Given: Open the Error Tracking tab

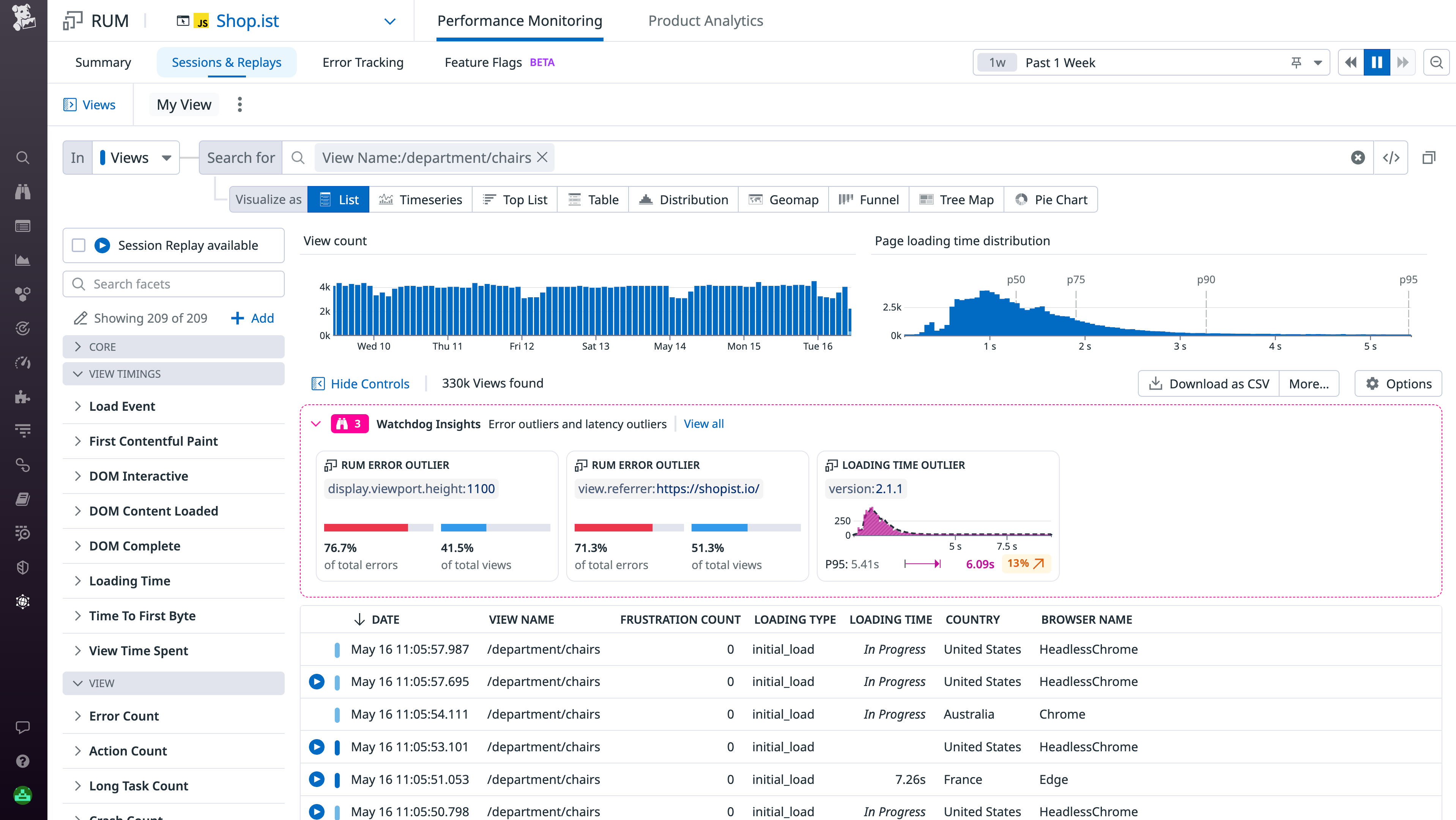Looking at the screenshot, I should pyautogui.click(x=362, y=62).
